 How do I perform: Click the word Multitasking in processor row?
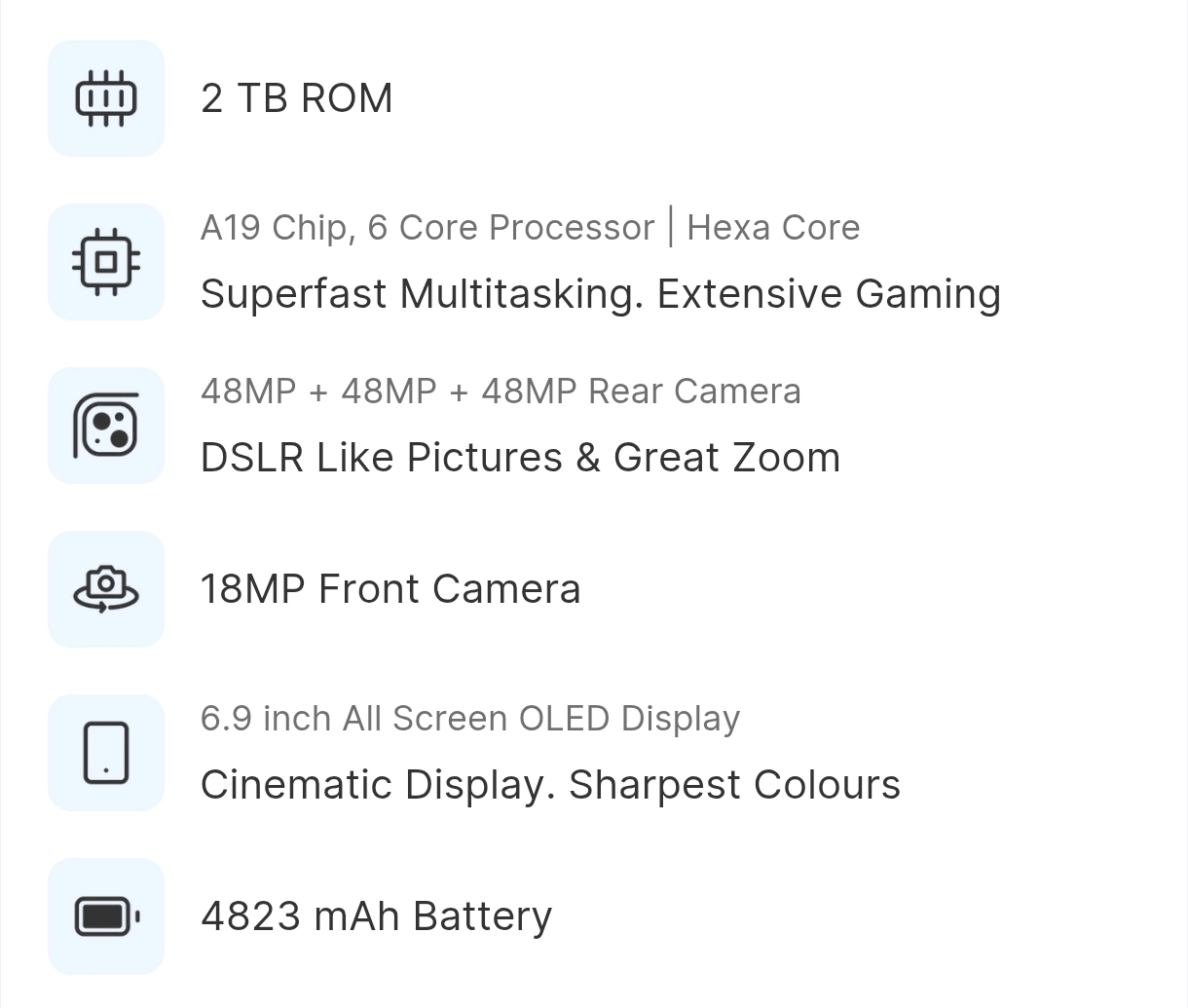pyautogui.click(x=522, y=294)
